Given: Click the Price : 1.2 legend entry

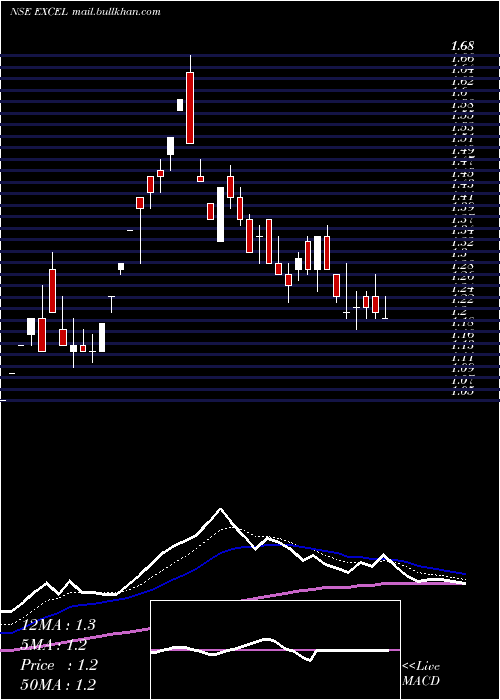Looking at the screenshot, I should click(58, 665).
